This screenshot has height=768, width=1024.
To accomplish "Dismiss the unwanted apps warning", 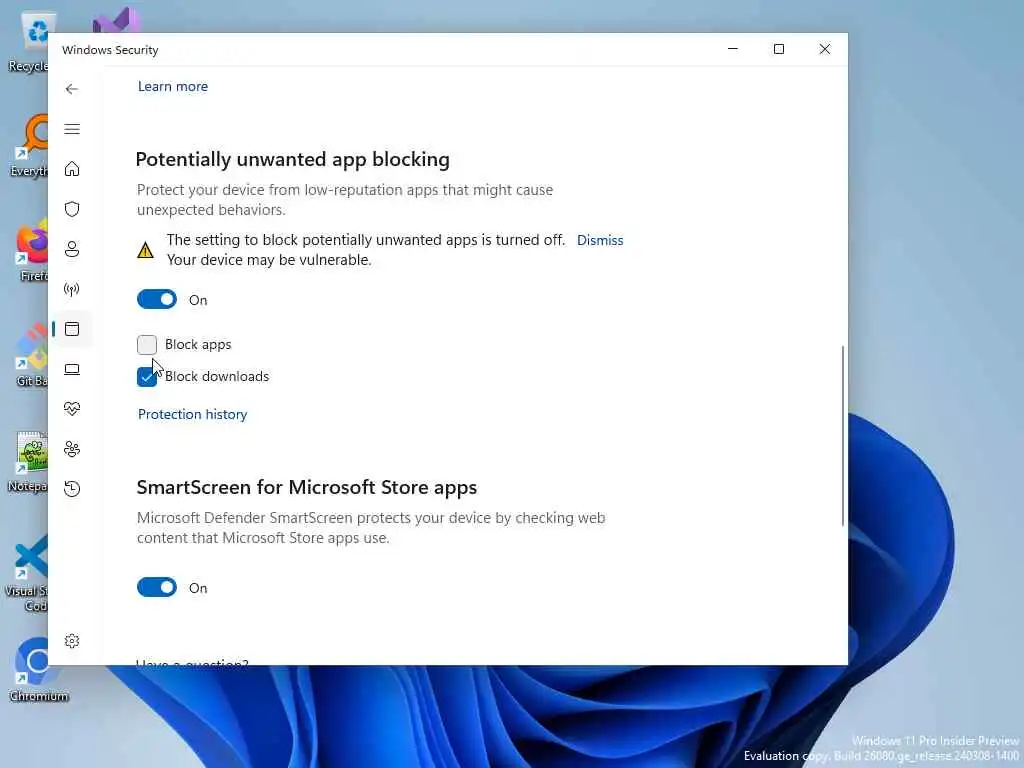I will 600,240.
